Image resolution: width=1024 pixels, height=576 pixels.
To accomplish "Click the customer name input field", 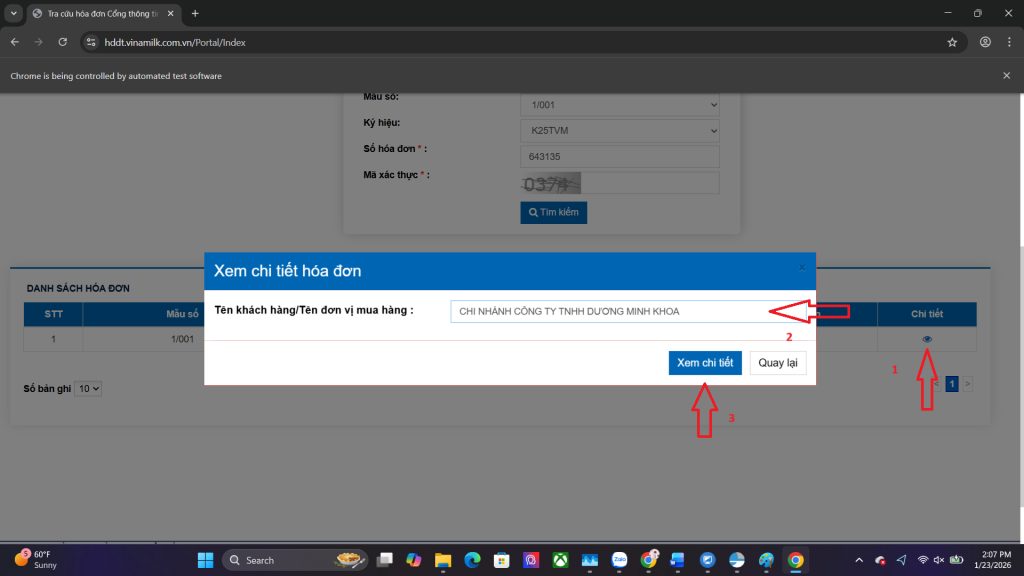I will [x=610, y=312].
